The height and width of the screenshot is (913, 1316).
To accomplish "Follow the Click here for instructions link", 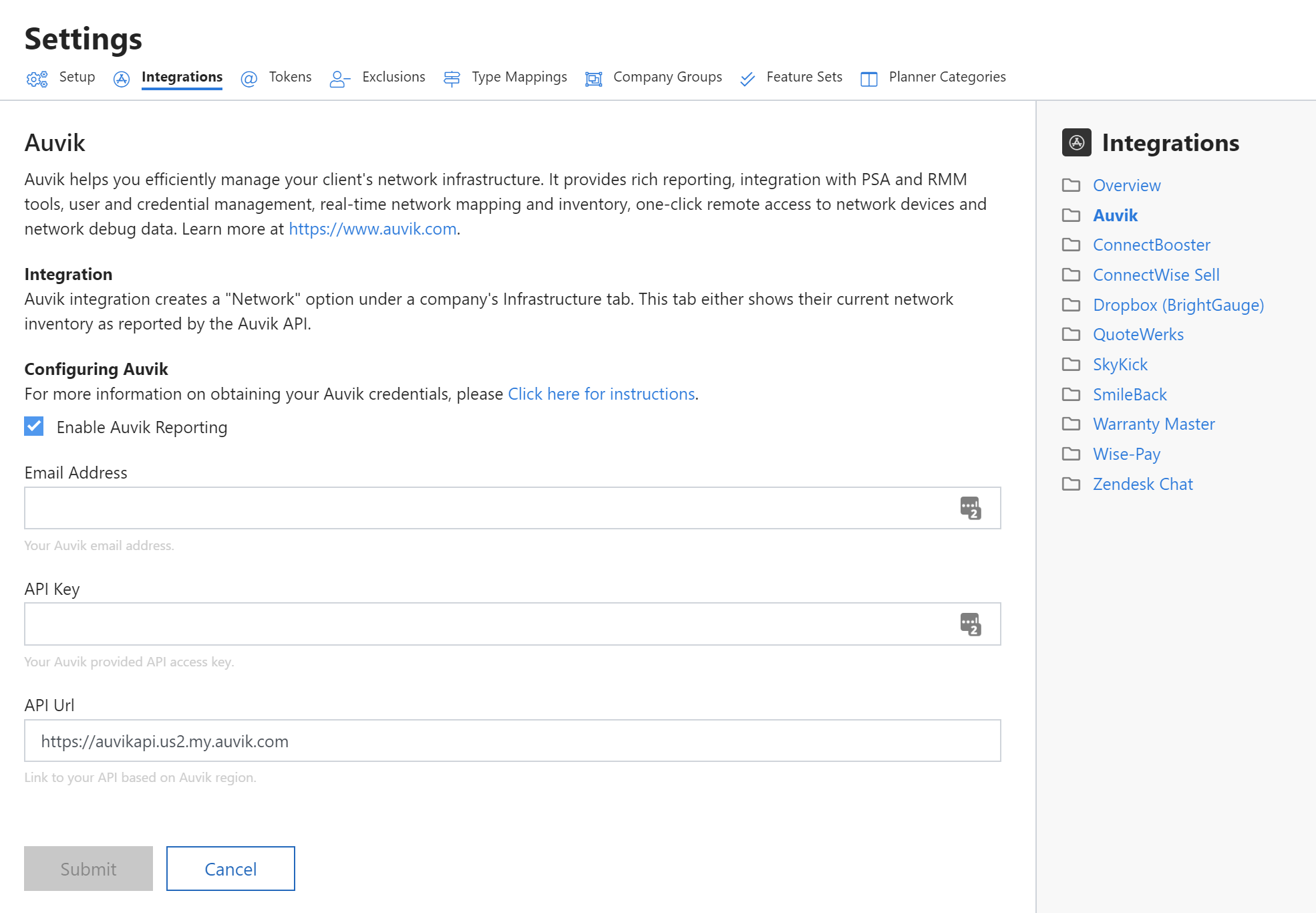I will (601, 394).
